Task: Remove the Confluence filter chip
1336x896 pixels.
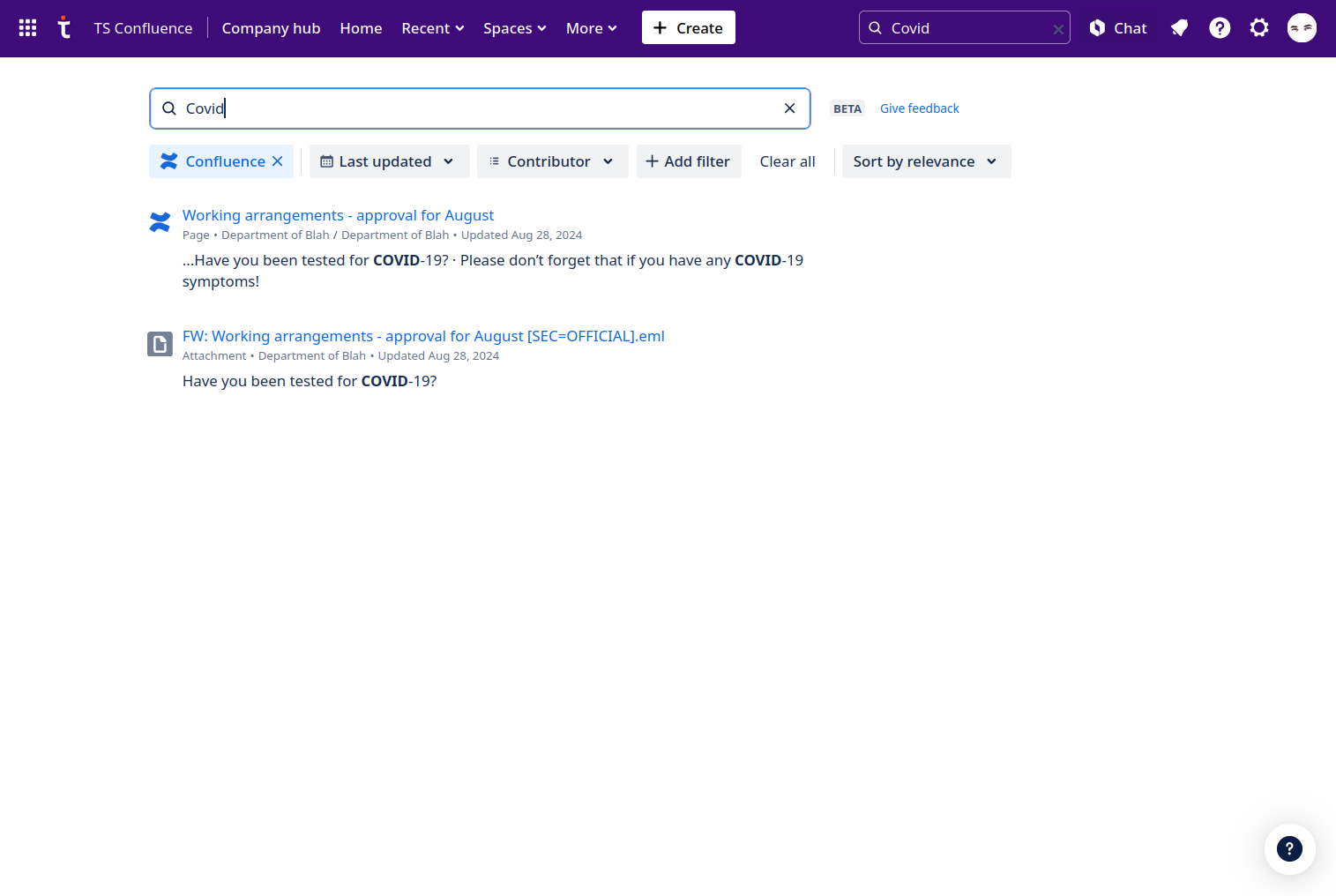Action: point(277,161)
